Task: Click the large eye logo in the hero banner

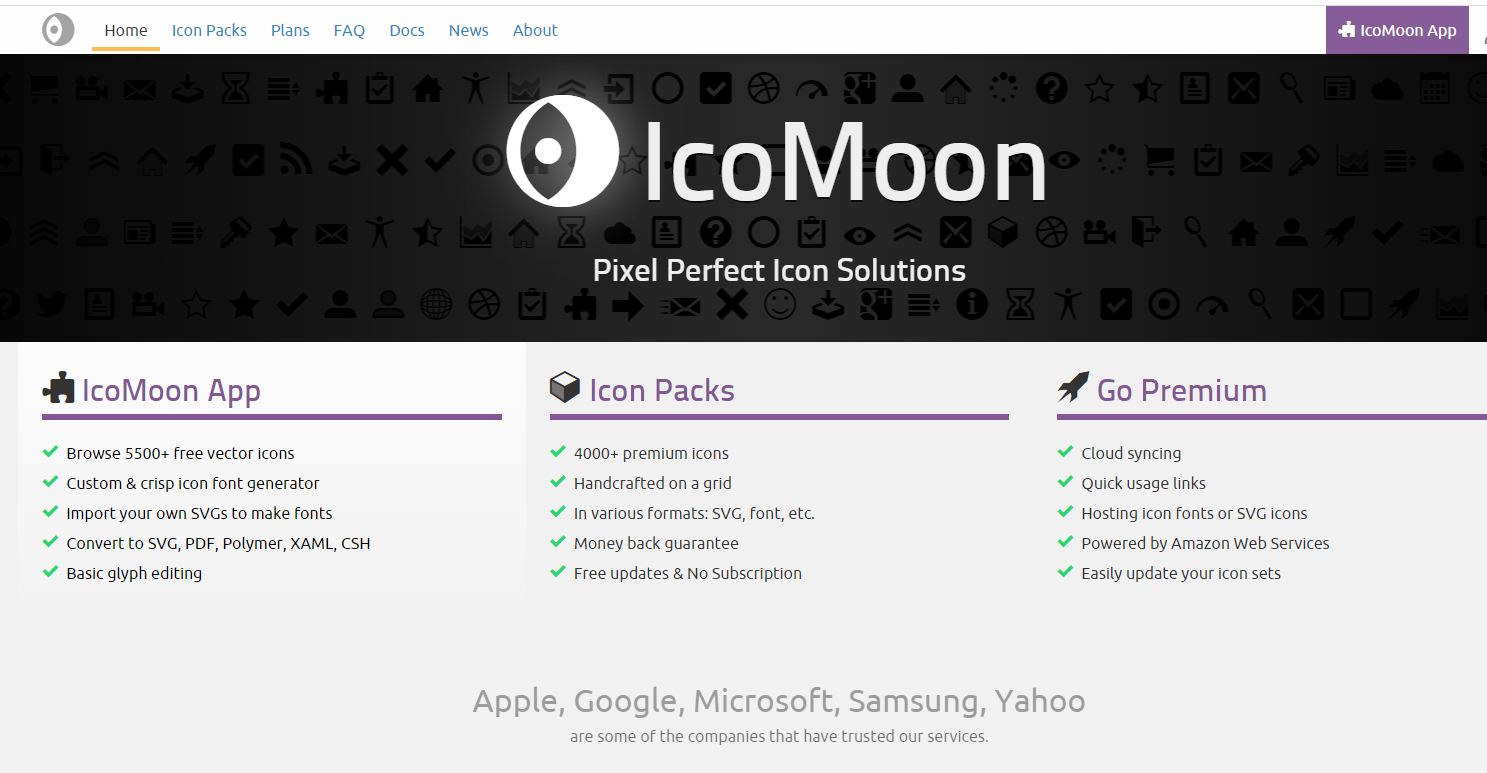Action: [x=561, y=151]
